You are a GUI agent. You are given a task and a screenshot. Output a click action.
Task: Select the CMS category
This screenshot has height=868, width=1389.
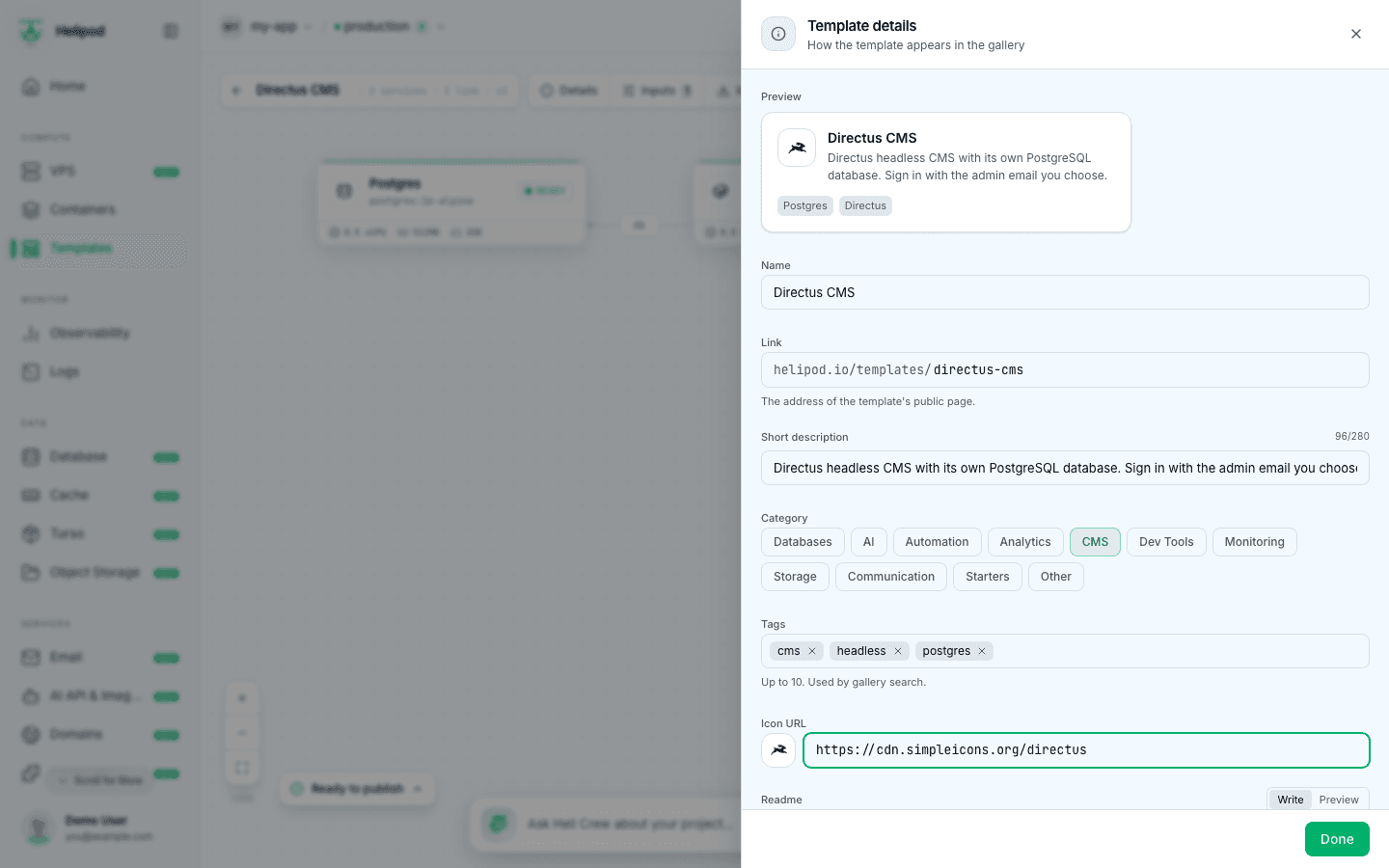coord(1095,542)
